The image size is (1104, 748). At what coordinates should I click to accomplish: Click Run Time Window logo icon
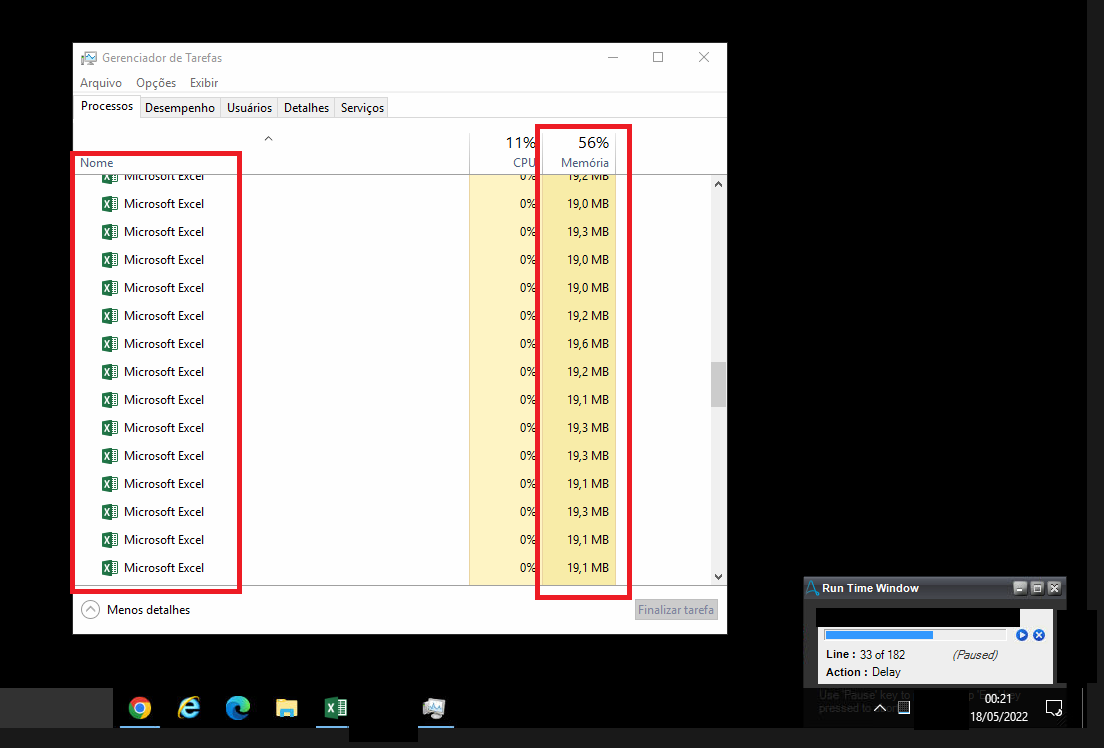[813, 588]
